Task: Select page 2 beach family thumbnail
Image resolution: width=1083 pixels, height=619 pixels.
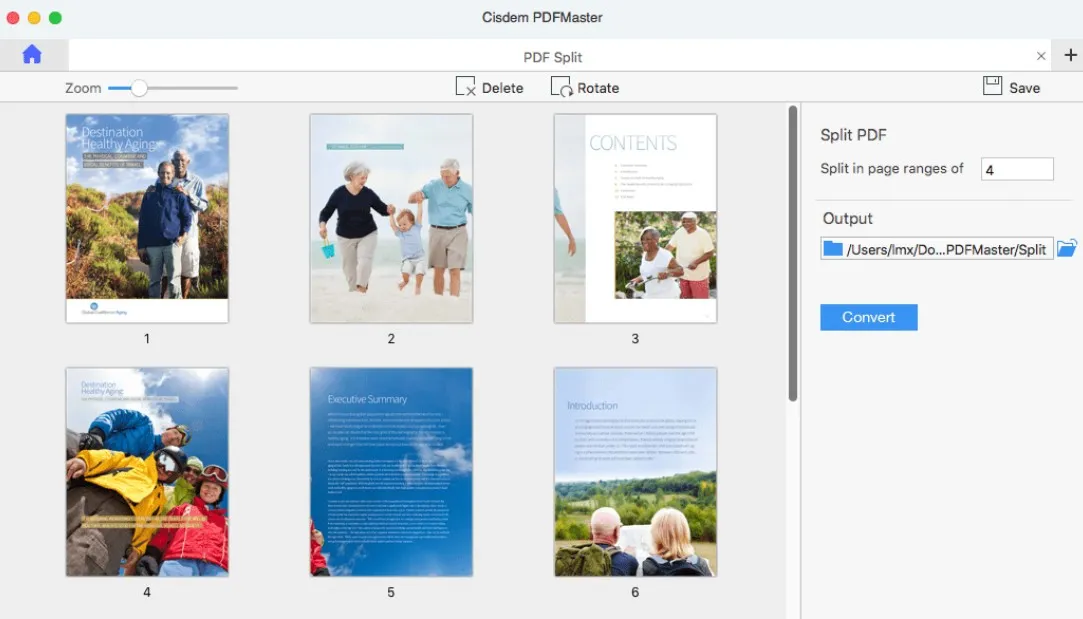Action: (391, 218)
